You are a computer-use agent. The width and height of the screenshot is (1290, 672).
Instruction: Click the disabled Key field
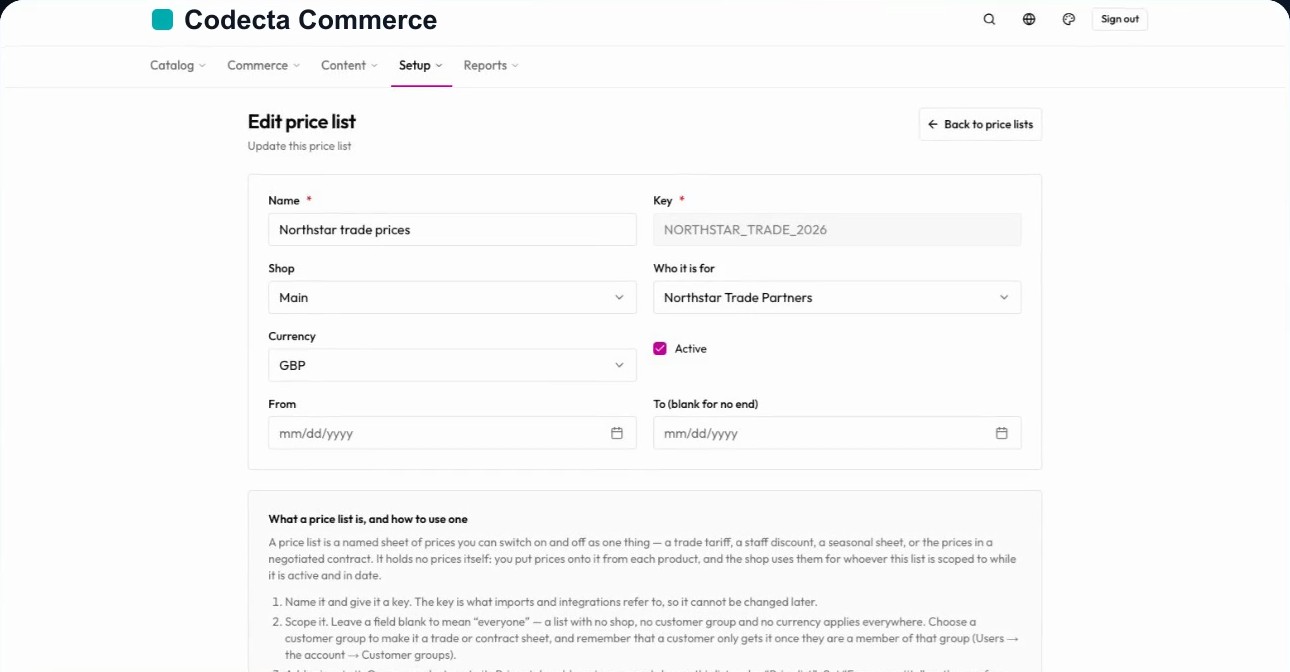(837, 229)
